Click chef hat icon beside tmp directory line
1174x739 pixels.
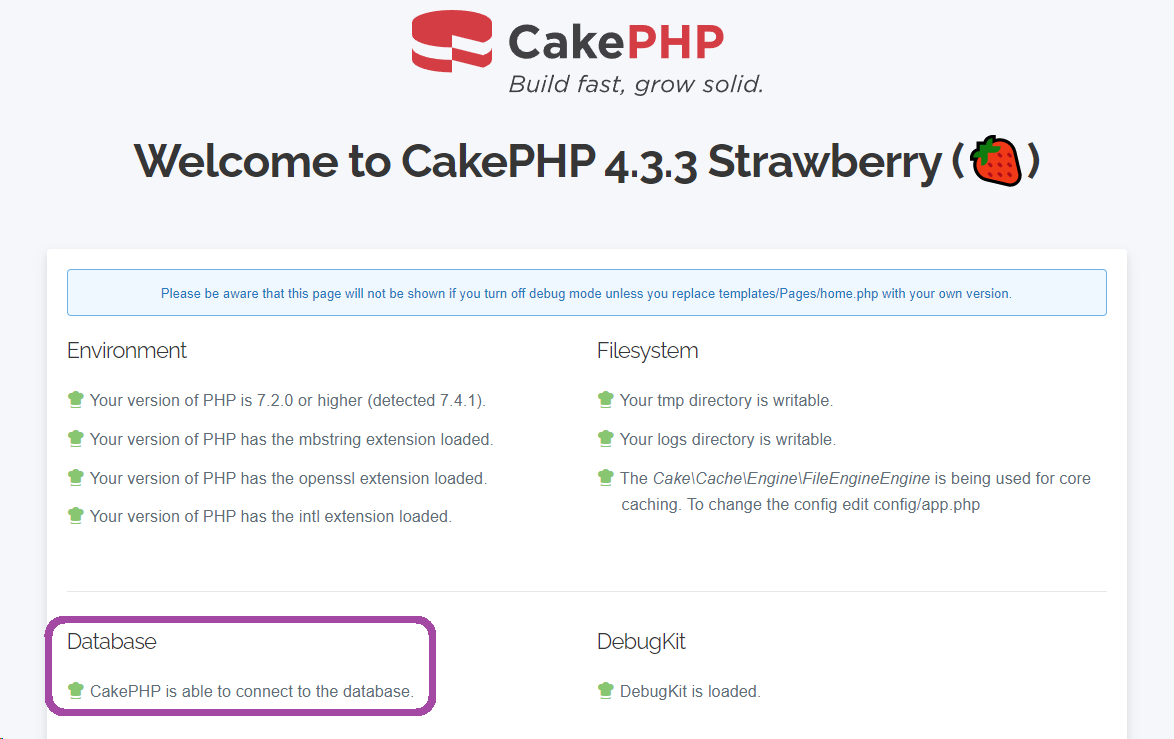(605, 400)
